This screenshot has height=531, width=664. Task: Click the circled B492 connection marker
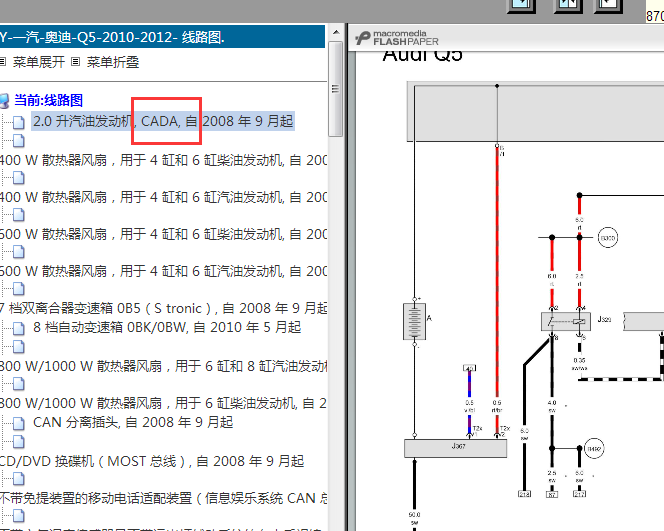point(594,448)
